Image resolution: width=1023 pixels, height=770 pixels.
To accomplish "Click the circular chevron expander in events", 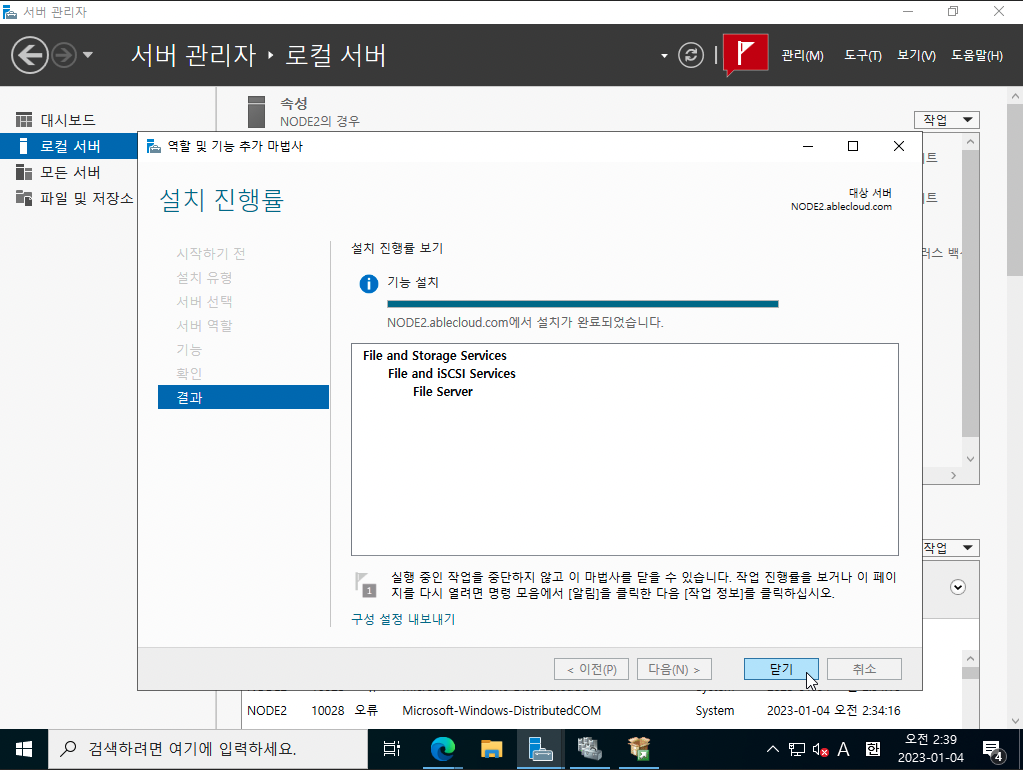I will tap(958, 587).
